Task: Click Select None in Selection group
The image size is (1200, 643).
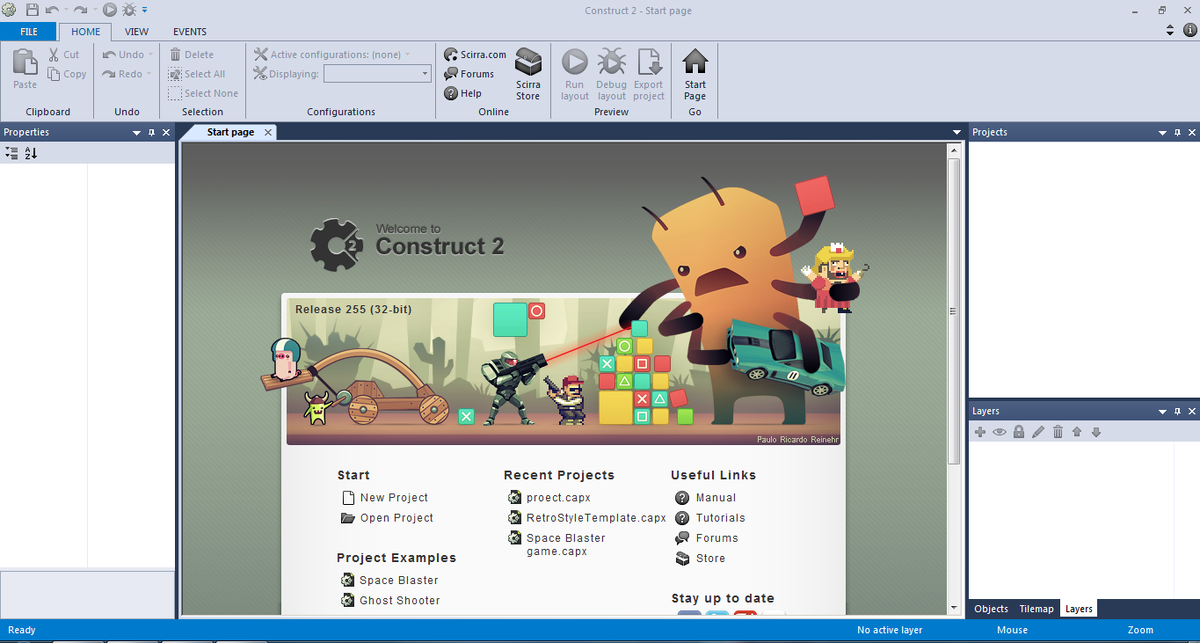Action: click(x=203, y=93)
